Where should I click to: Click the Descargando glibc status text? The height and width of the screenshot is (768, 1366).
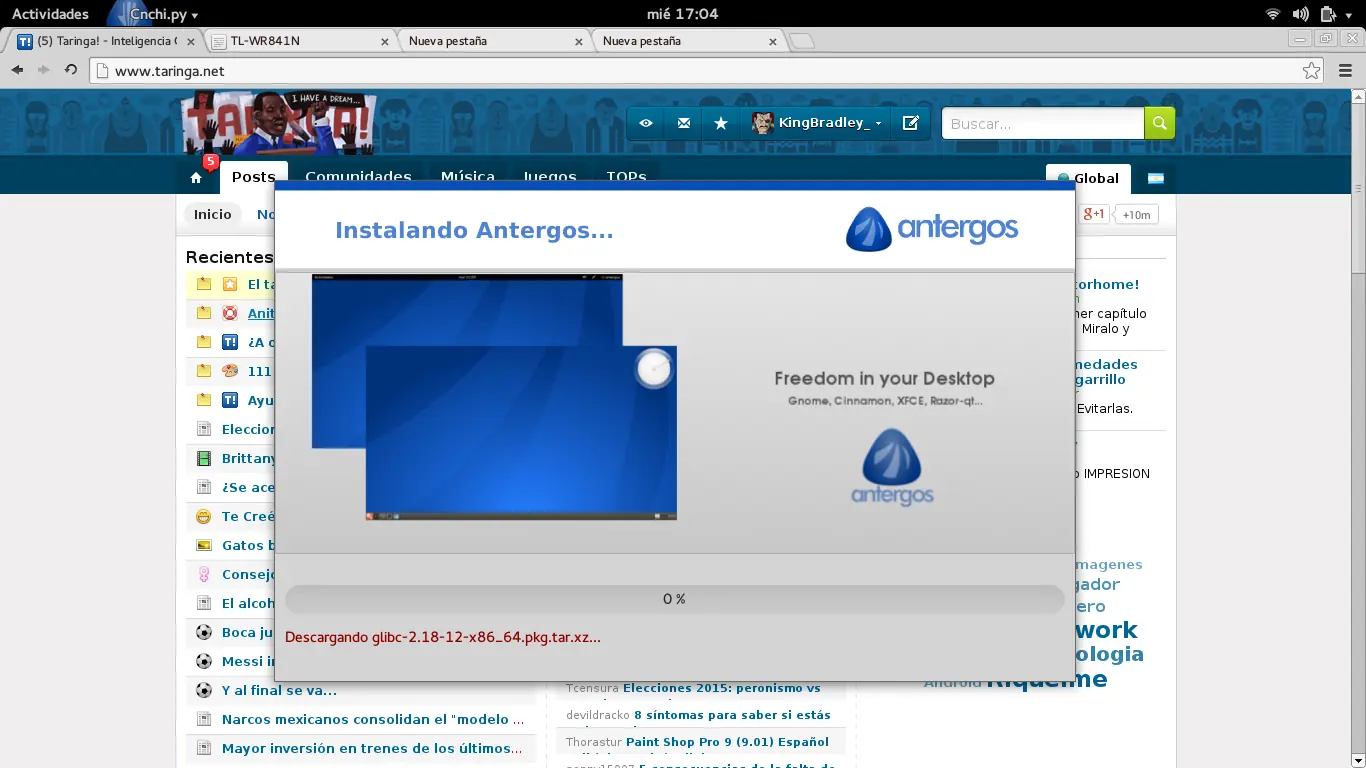click(x=443, y=637)
